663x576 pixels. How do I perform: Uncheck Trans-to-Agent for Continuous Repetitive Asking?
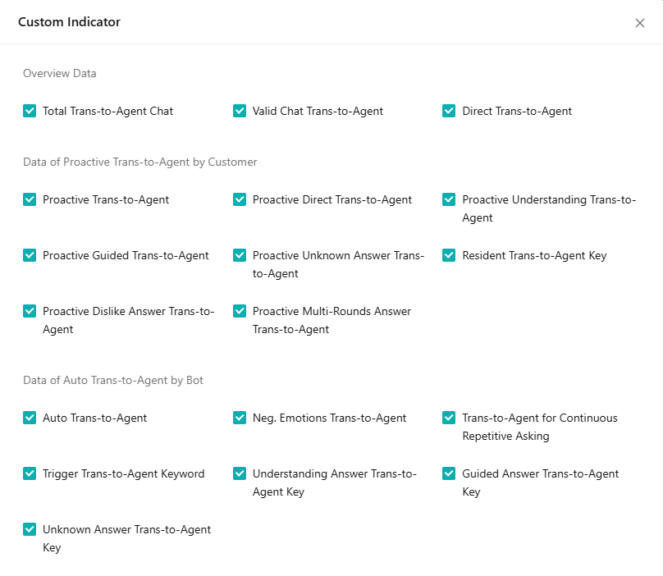[x=449, y=418]
